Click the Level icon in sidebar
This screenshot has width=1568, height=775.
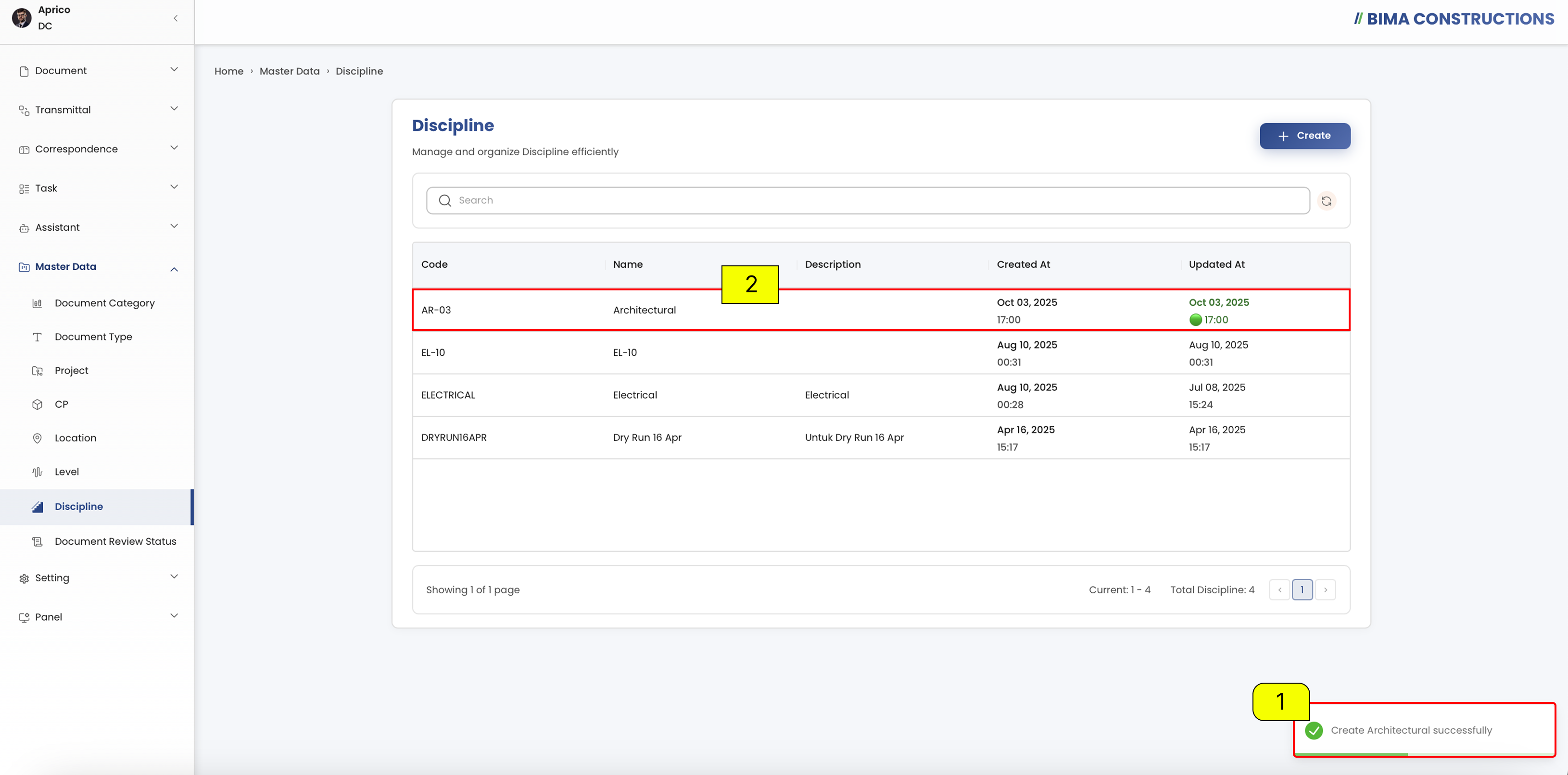[x=37, y=472]
